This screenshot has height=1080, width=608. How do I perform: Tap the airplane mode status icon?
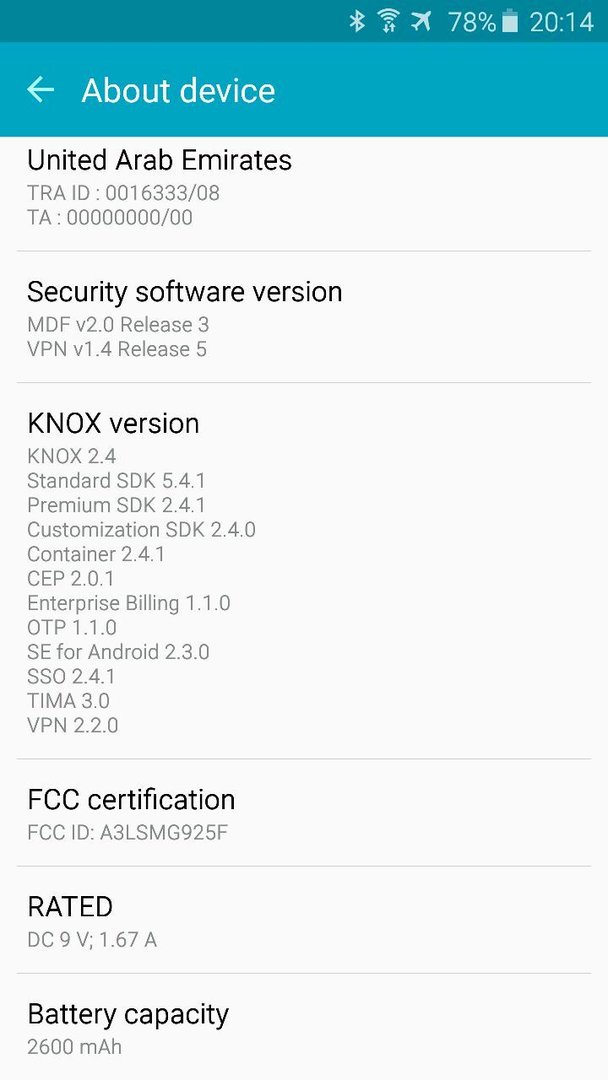coord(421,21)
